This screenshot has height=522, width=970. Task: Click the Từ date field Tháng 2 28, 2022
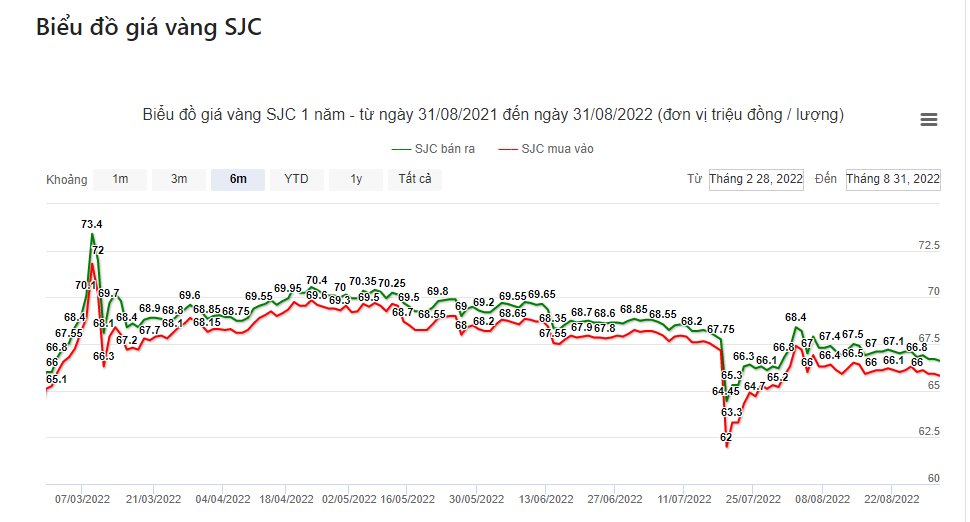756,179
